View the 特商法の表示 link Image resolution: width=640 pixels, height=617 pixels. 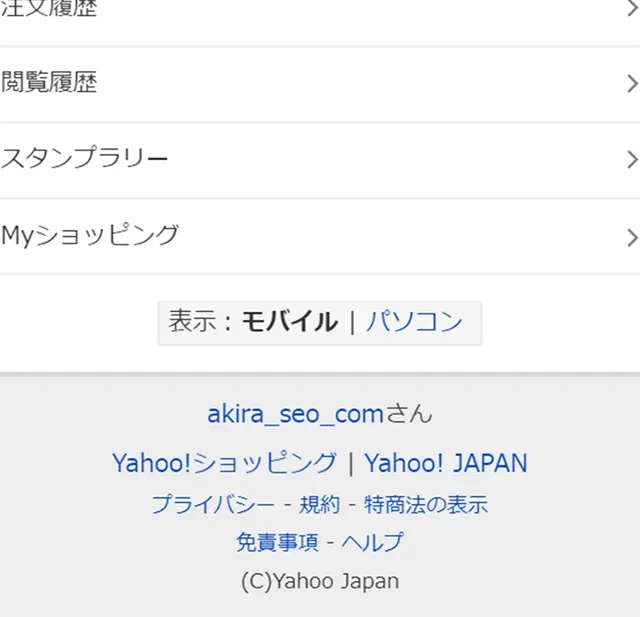tap(426, 504)
